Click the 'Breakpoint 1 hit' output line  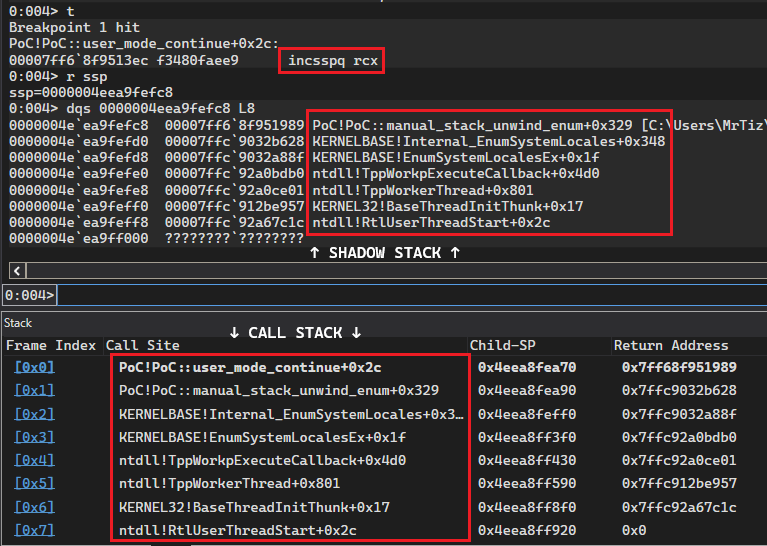pyautogui.click(x=74, y=27)
